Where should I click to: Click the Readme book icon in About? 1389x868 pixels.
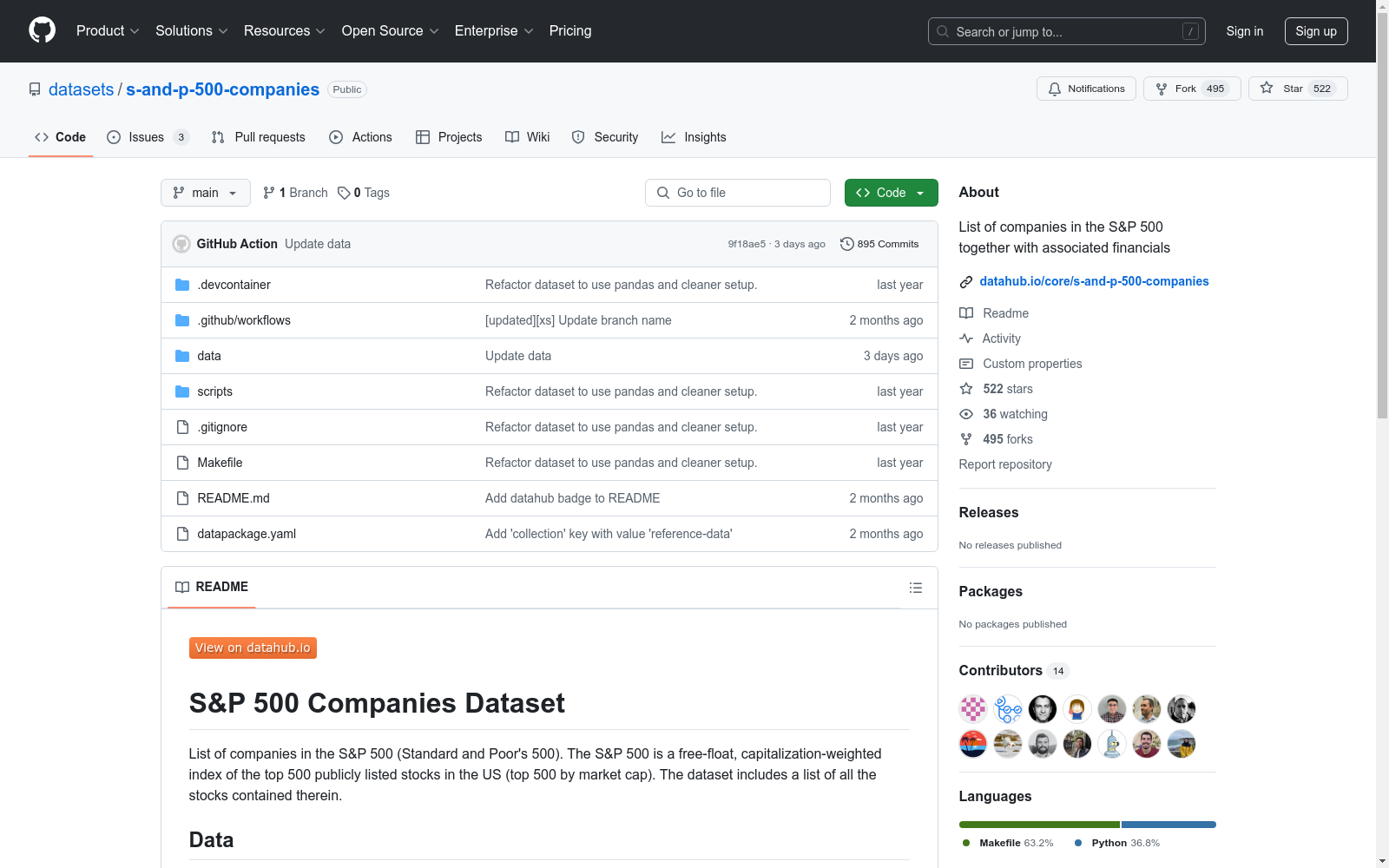pos(966,313)
